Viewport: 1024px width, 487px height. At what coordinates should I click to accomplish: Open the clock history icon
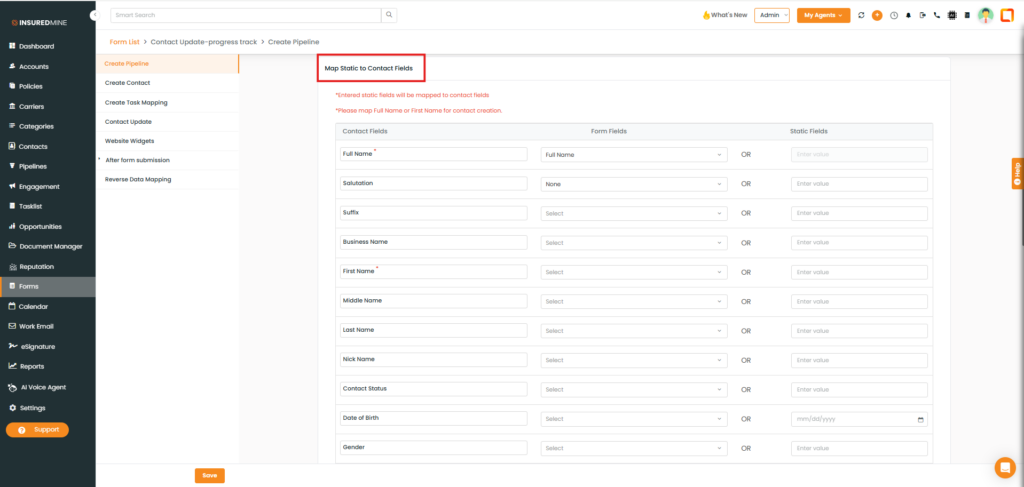pos(893,15)
